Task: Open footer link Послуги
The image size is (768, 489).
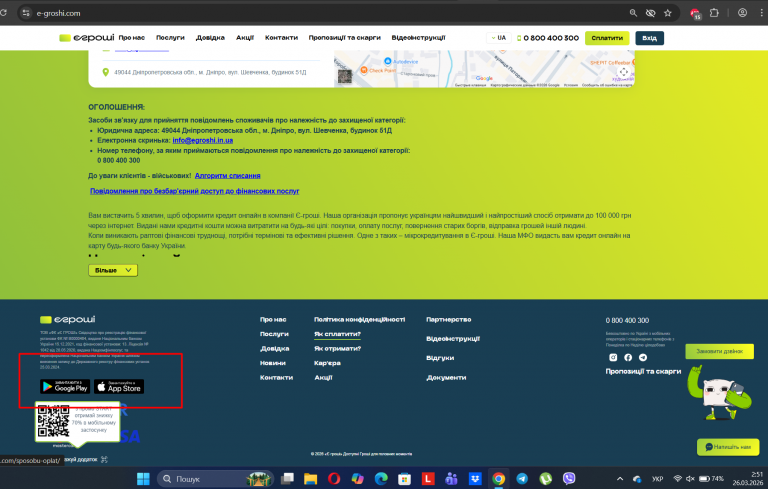Action: (x=274, y=334)
